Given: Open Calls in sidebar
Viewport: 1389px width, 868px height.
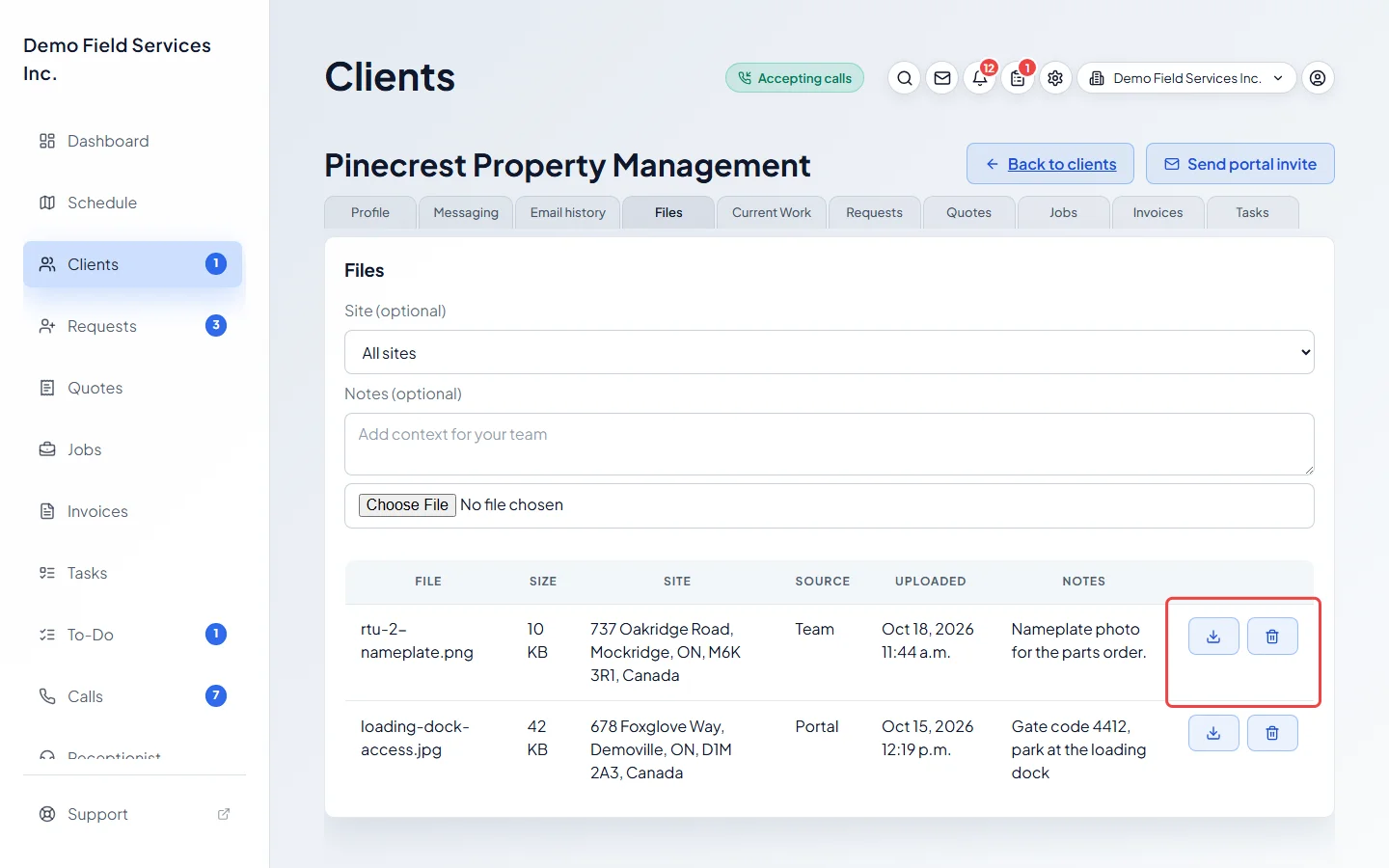Looking at the screenshot, I should pos(133,696).
